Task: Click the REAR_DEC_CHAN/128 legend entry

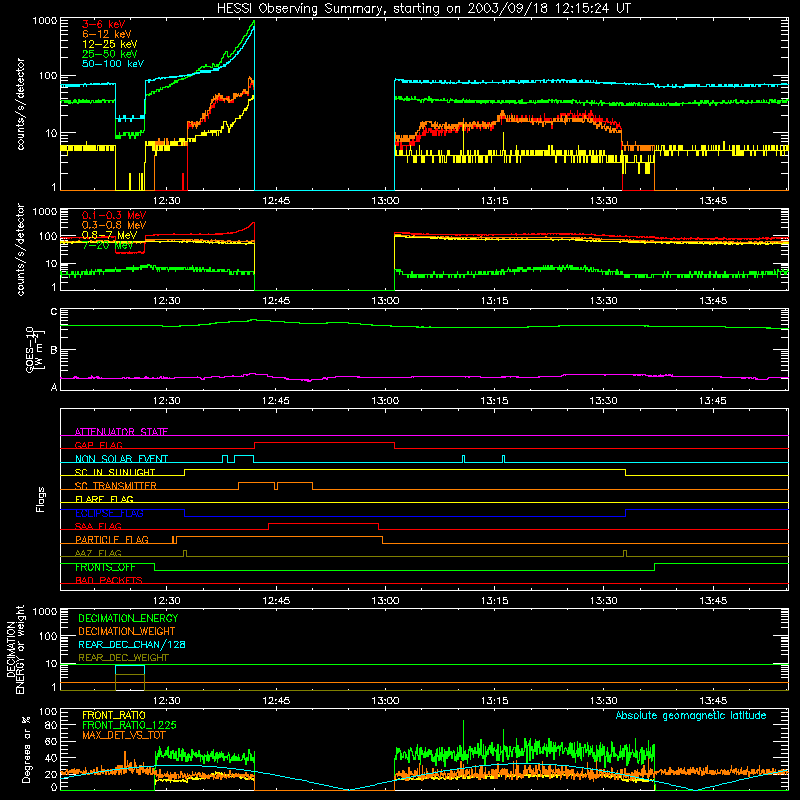Action: tap(132, 644)
